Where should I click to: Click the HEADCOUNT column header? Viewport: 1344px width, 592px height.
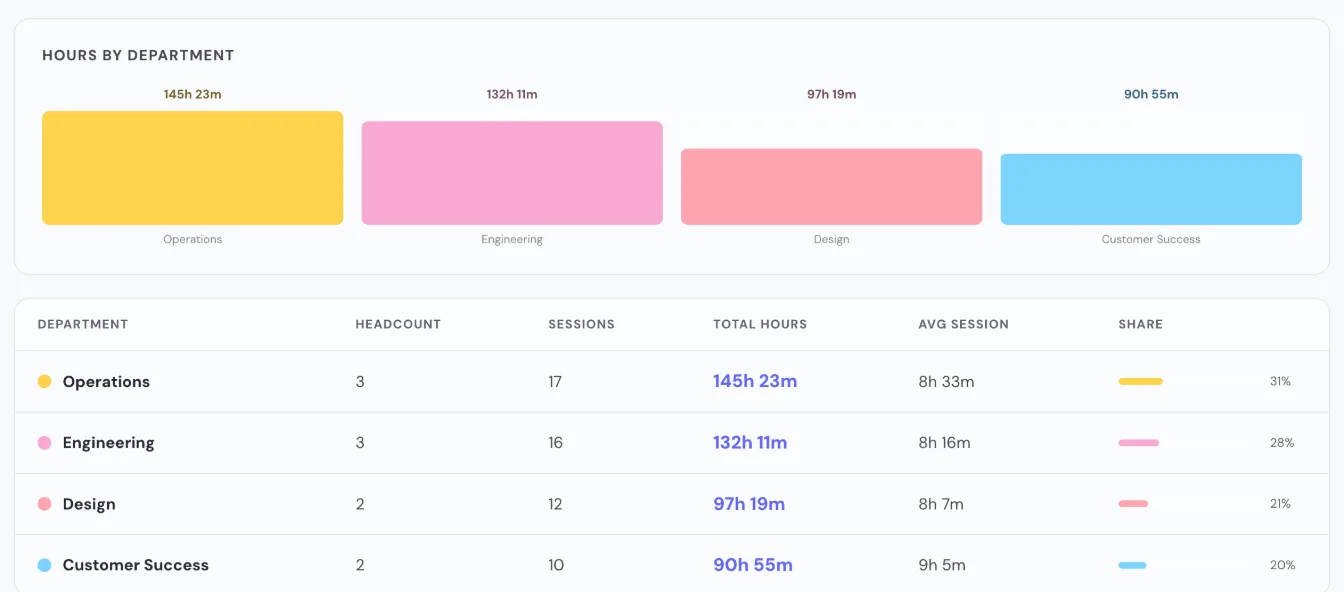[398, 324]
